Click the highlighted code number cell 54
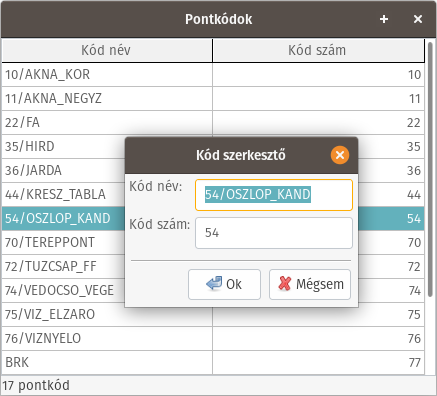This screenshot has height=396, width=437. (391, 219)
